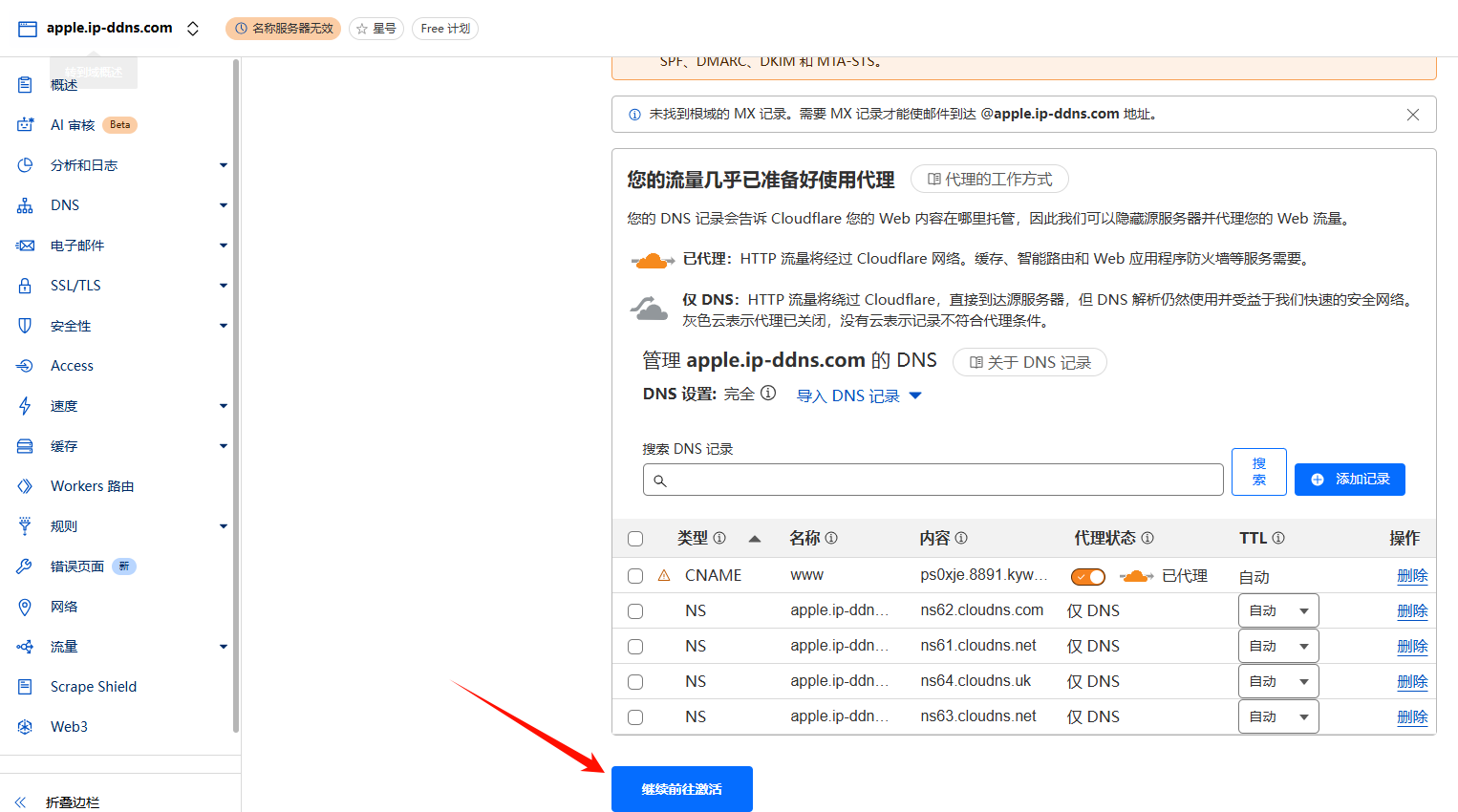Open the TTL dropdown for ns61.cloudns.net

[x=1278, y=645]
